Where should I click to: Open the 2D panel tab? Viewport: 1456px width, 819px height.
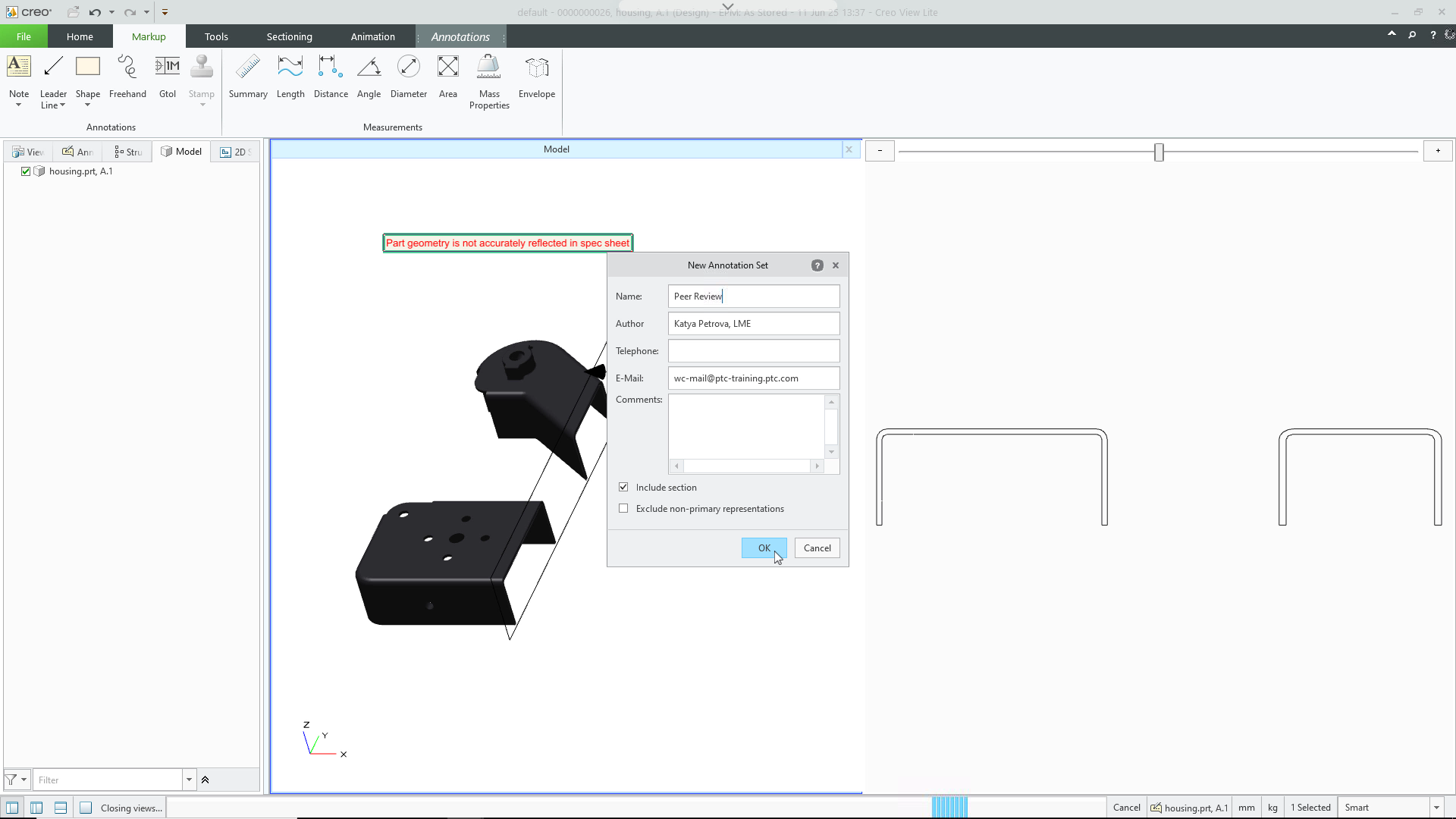[x=235, y=152]
